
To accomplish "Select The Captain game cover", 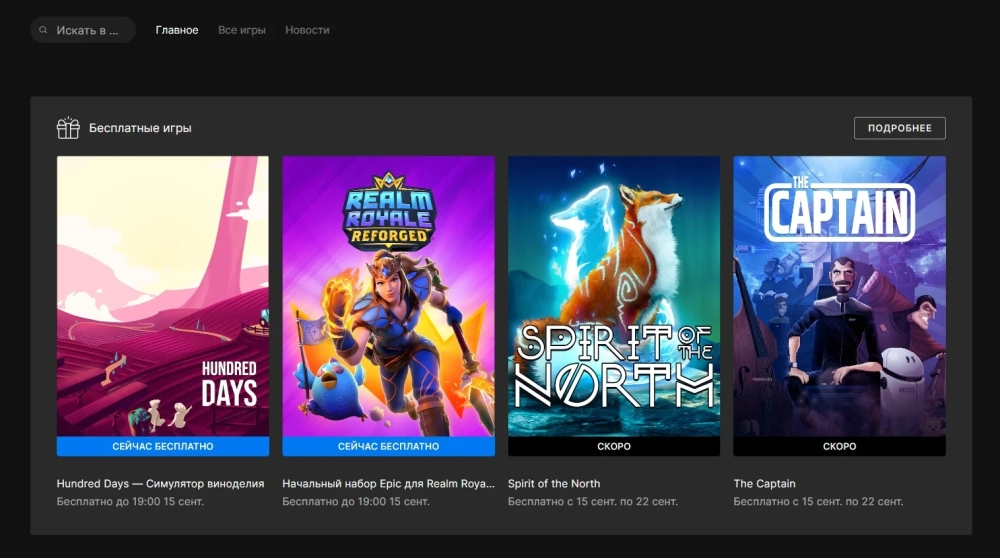I will pyautogui.click(x=839, y=295).
